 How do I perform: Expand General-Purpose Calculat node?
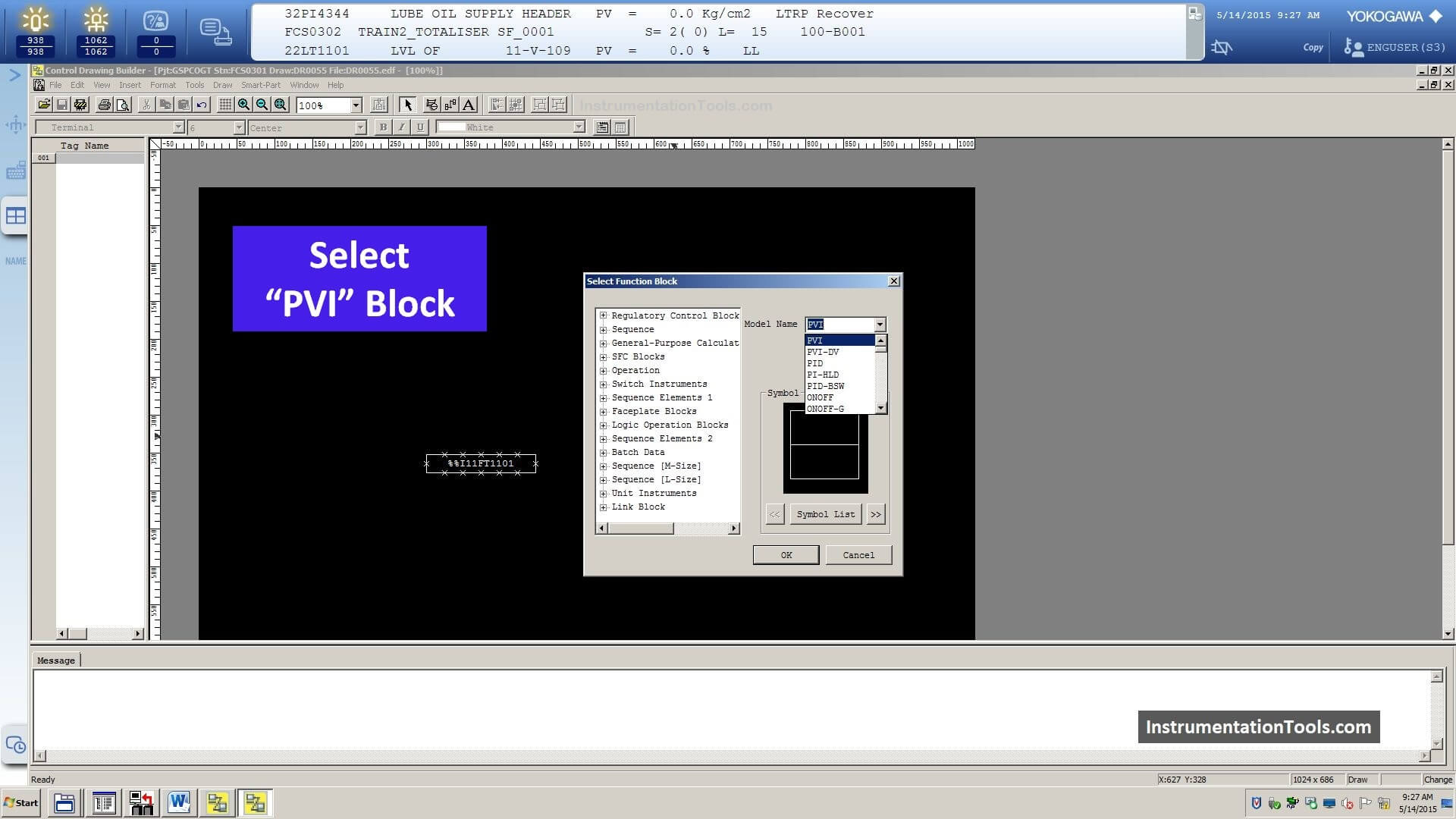[x=604, y=343]
